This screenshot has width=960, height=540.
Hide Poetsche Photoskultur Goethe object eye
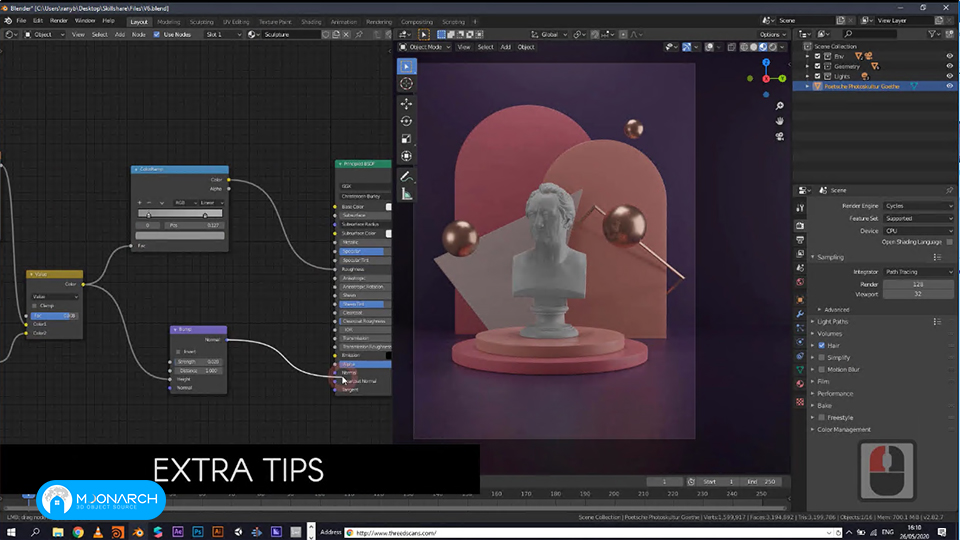(x=950, y=86)
